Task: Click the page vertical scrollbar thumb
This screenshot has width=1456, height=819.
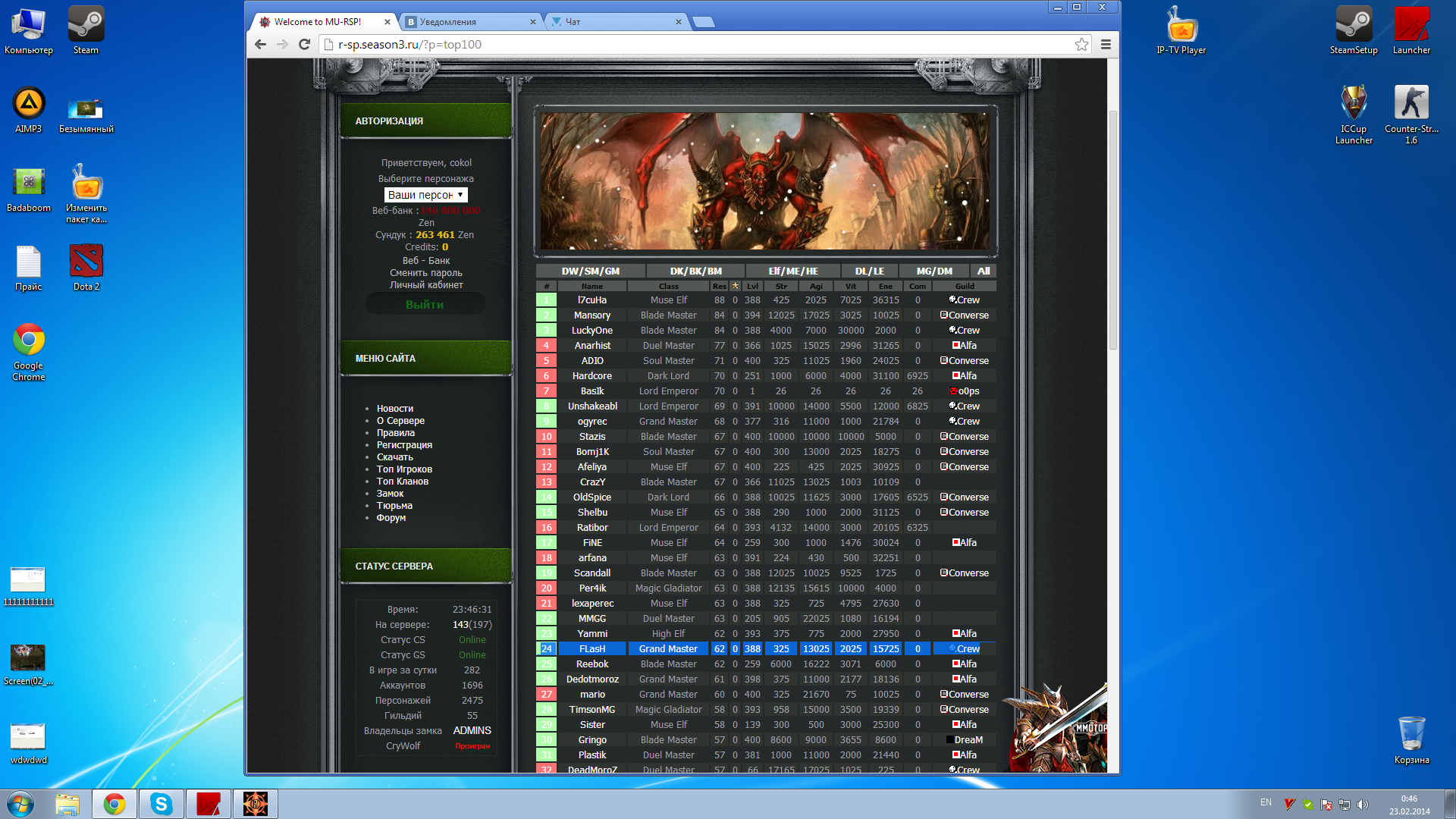Action: tap(1112, 229)
